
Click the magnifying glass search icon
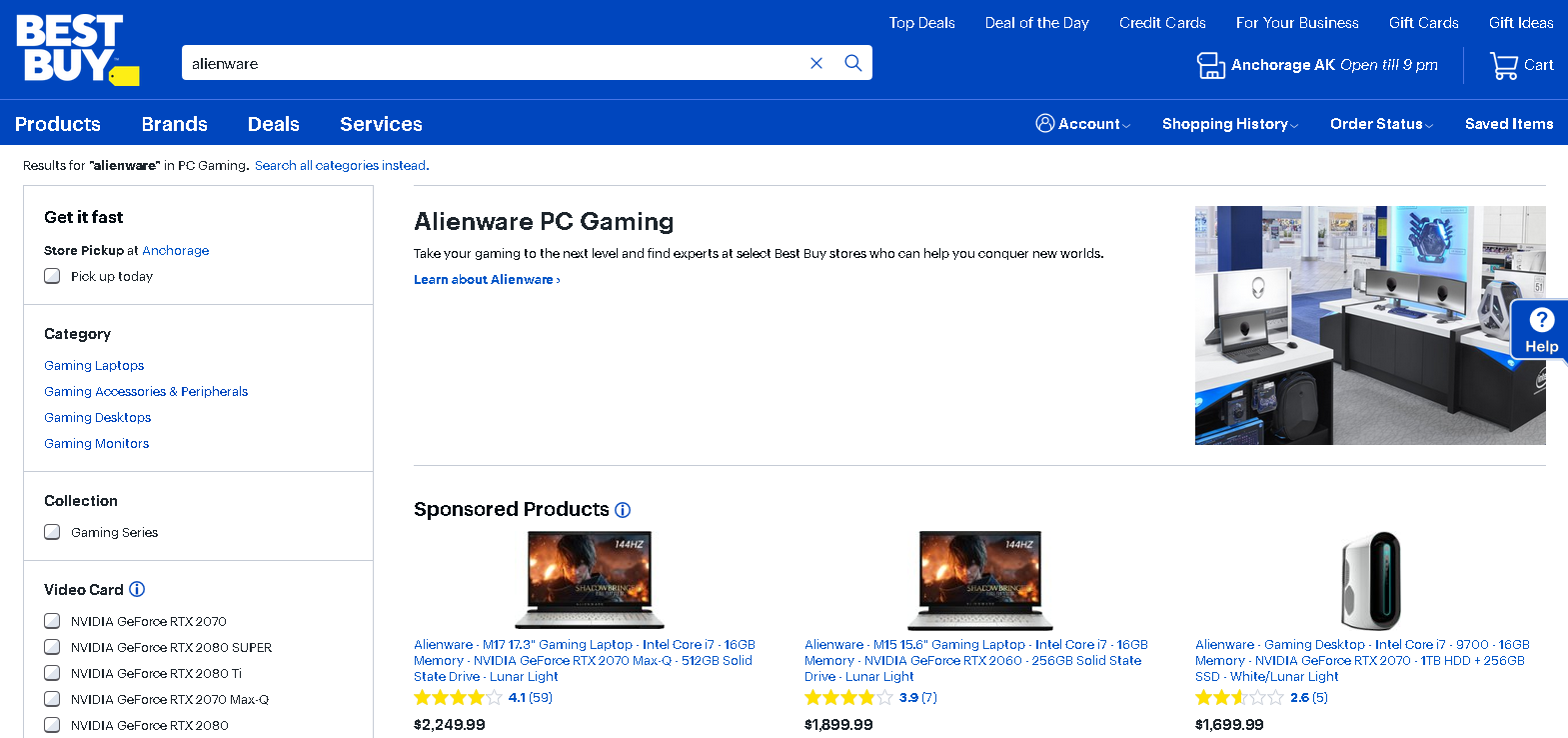[852, 63]
